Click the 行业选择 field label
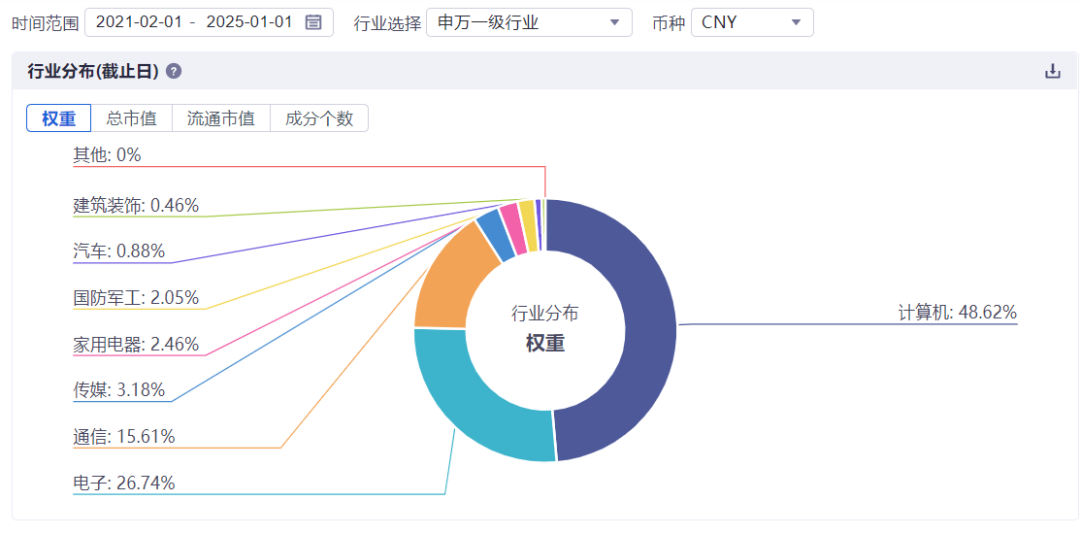1080x534 pixels. [x=387, y=23]
